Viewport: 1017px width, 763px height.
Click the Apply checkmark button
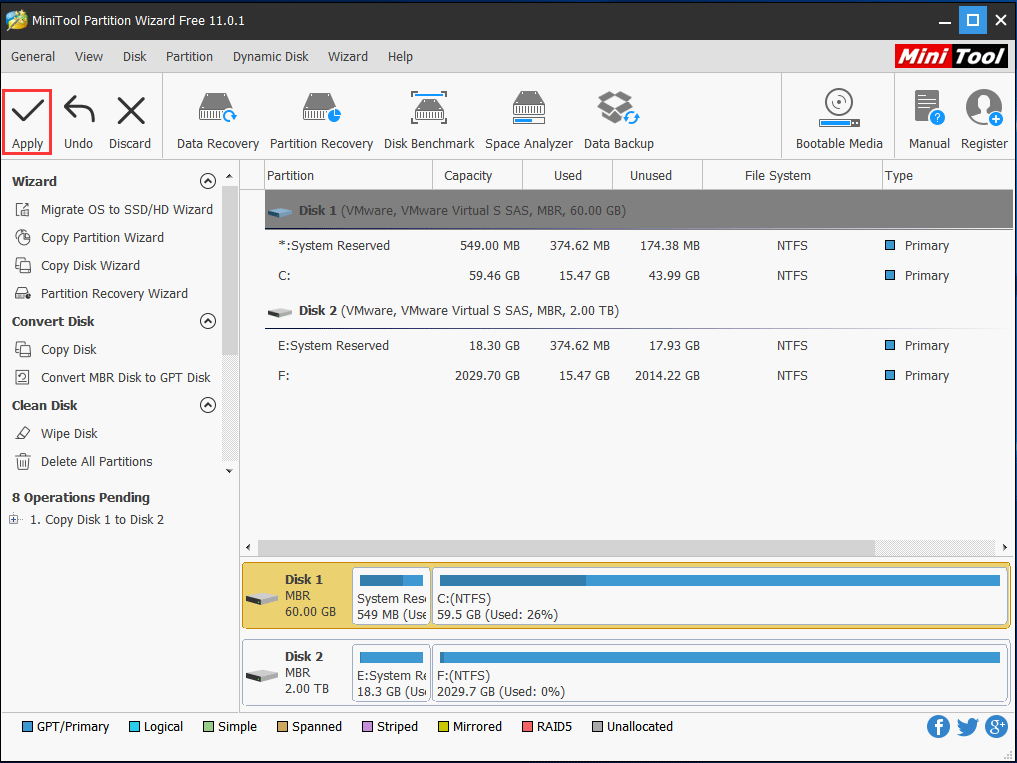click(x=27, y=122)
